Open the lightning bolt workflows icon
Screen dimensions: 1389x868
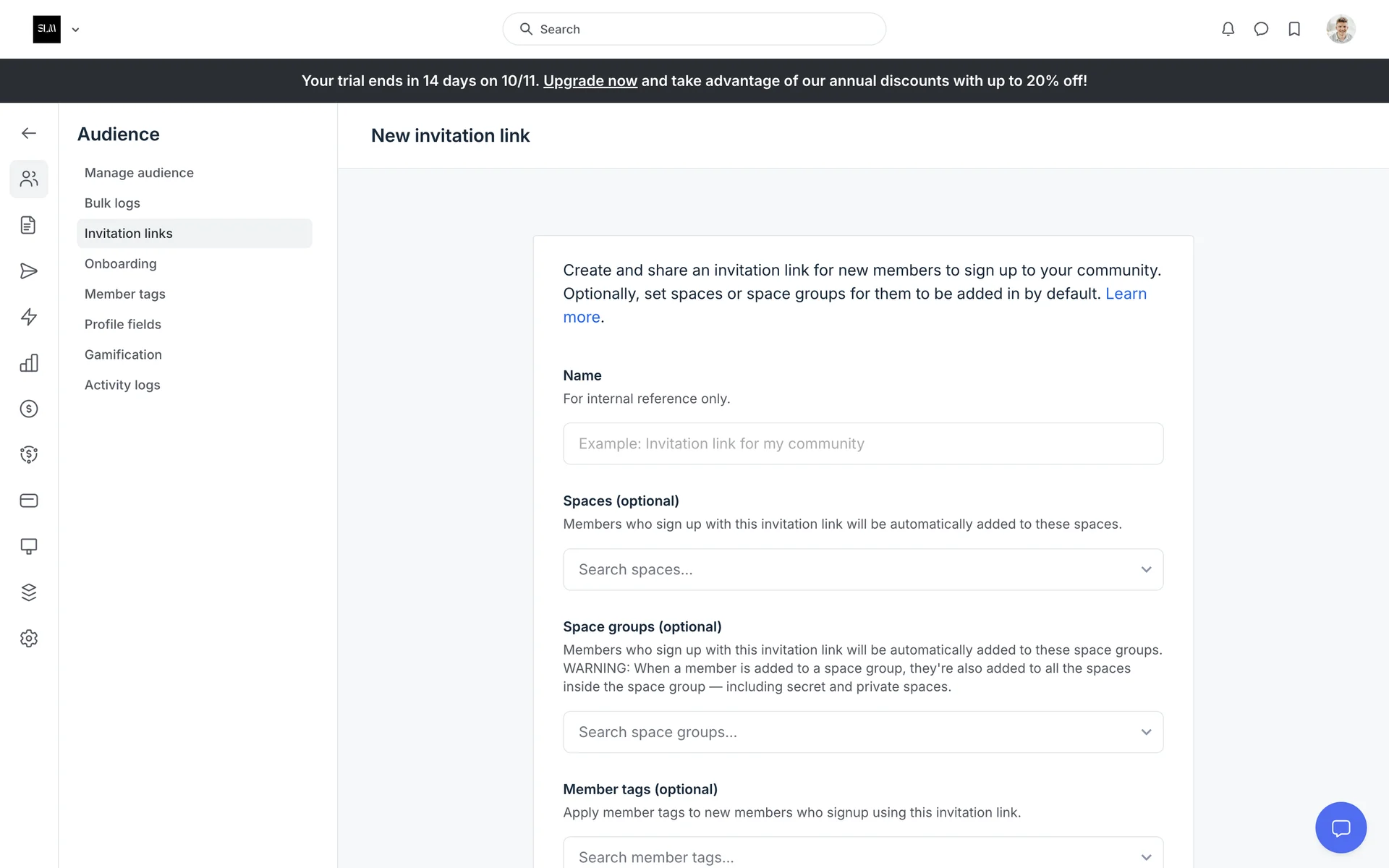click(29, 317)
